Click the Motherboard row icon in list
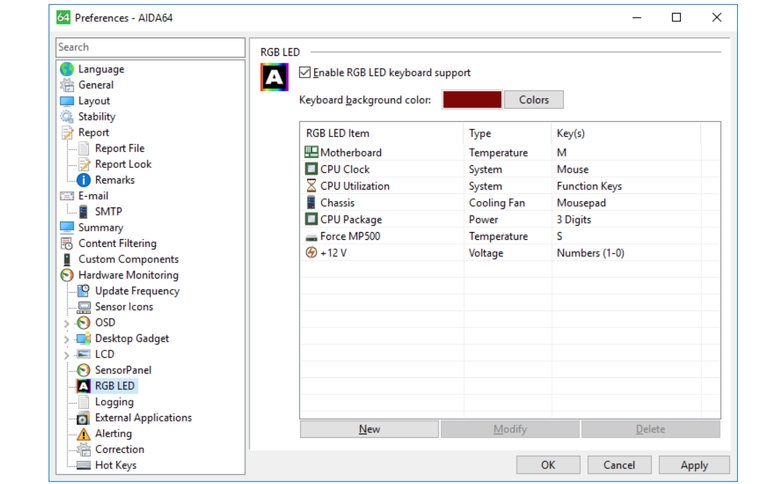The image size is (770, 484). [x=311, y=152]
